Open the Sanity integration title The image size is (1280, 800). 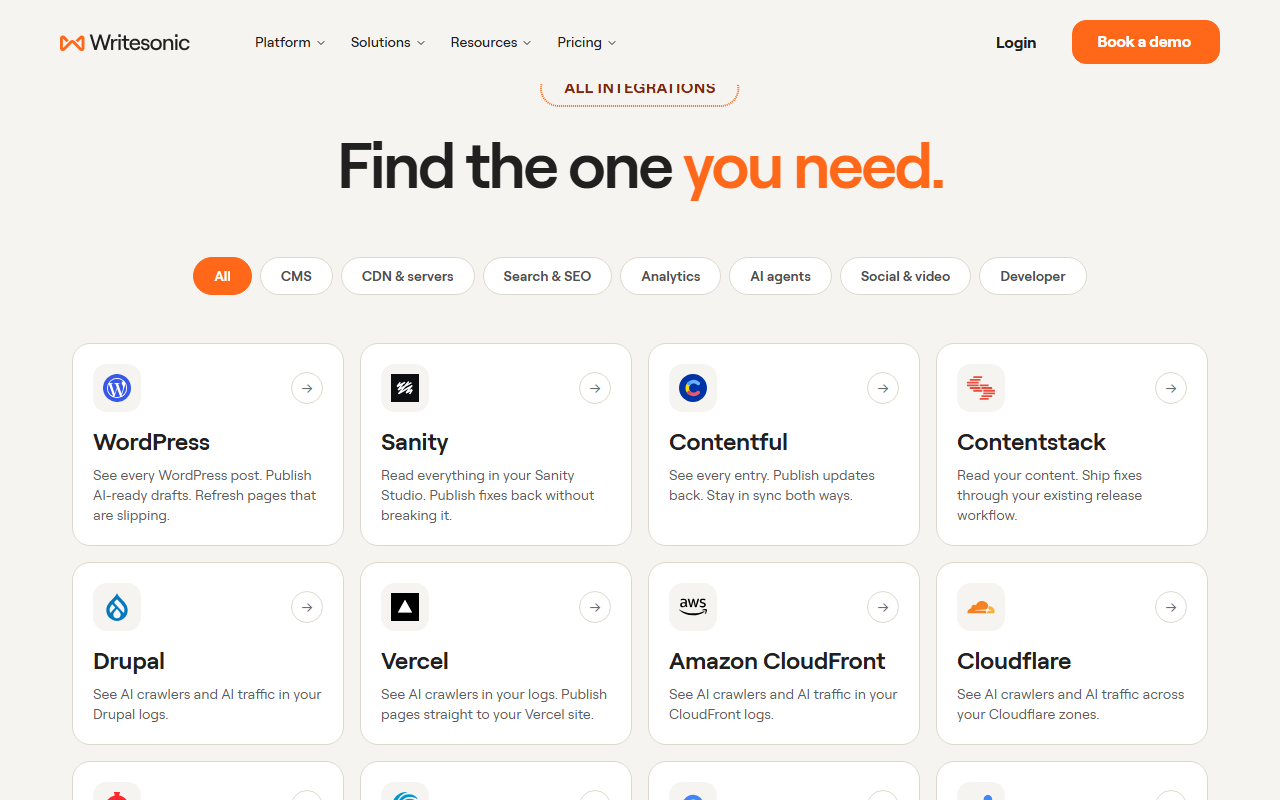pos(414,442)
